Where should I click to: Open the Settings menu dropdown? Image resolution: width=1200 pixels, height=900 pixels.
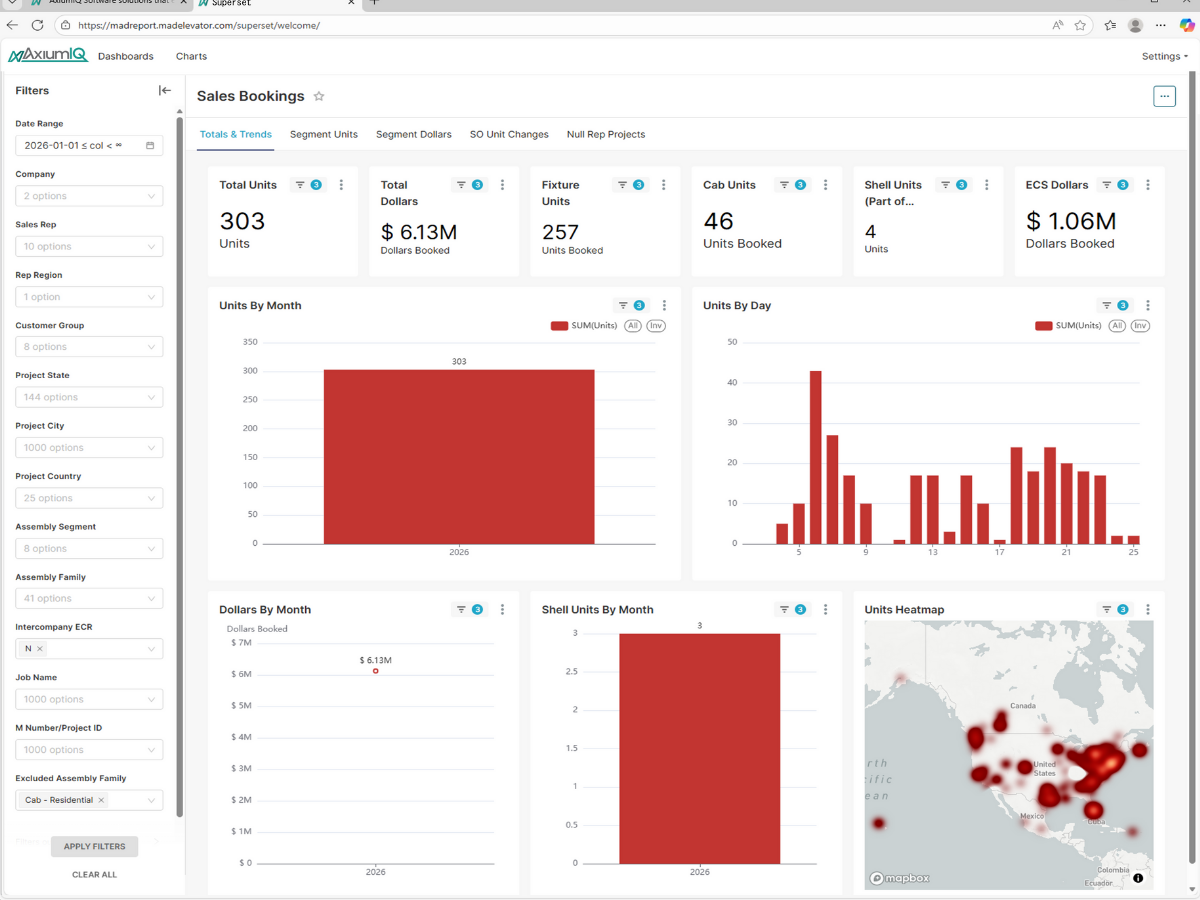tap(1165, 56)
